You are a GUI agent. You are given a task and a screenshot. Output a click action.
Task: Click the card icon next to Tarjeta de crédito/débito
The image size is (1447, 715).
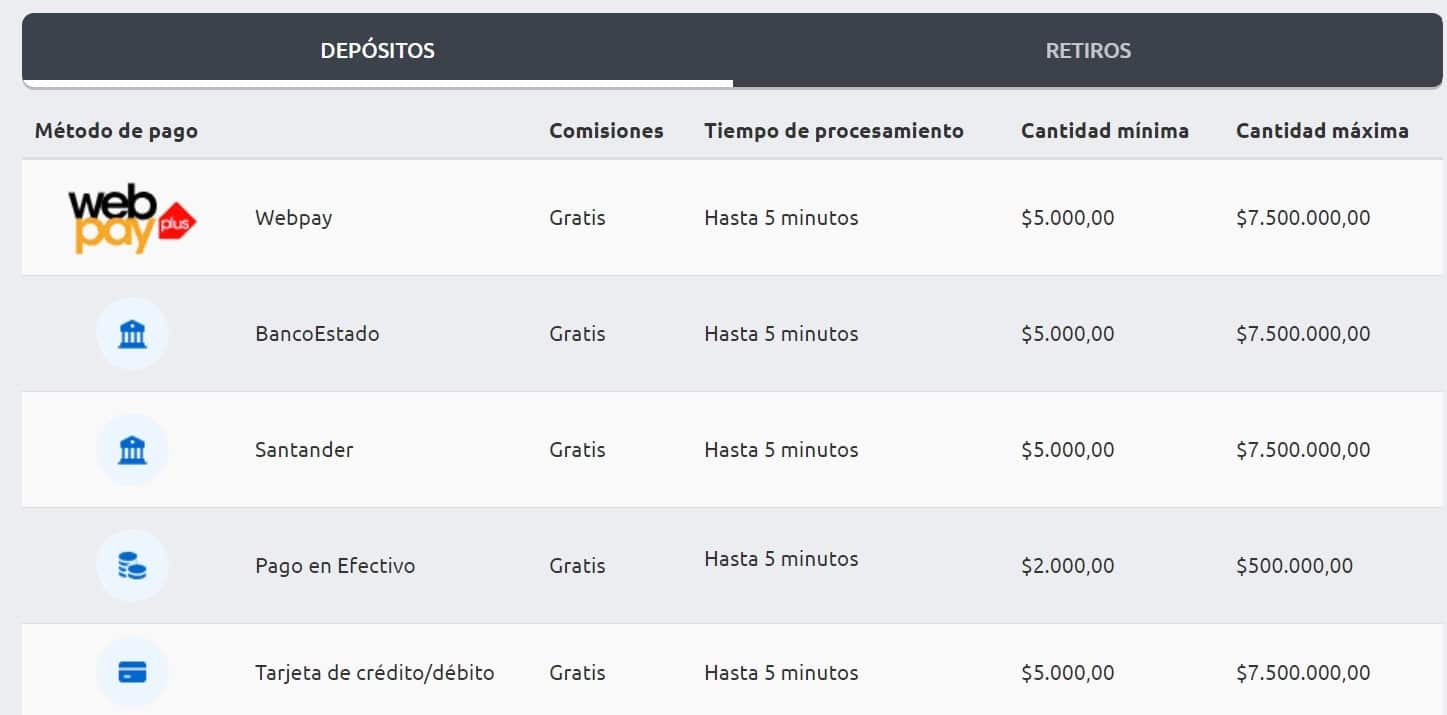(x=132, y=672)
